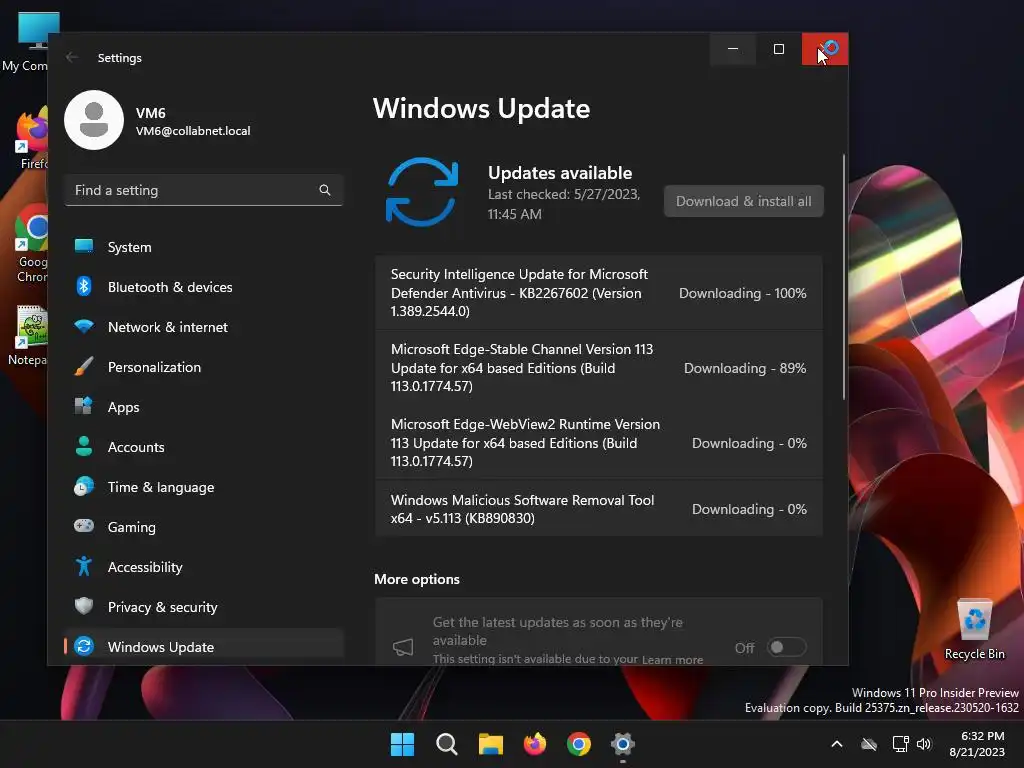Open the Recycle Bin desktop icon
Screen dimensions: 1024x768
(974, 629)
